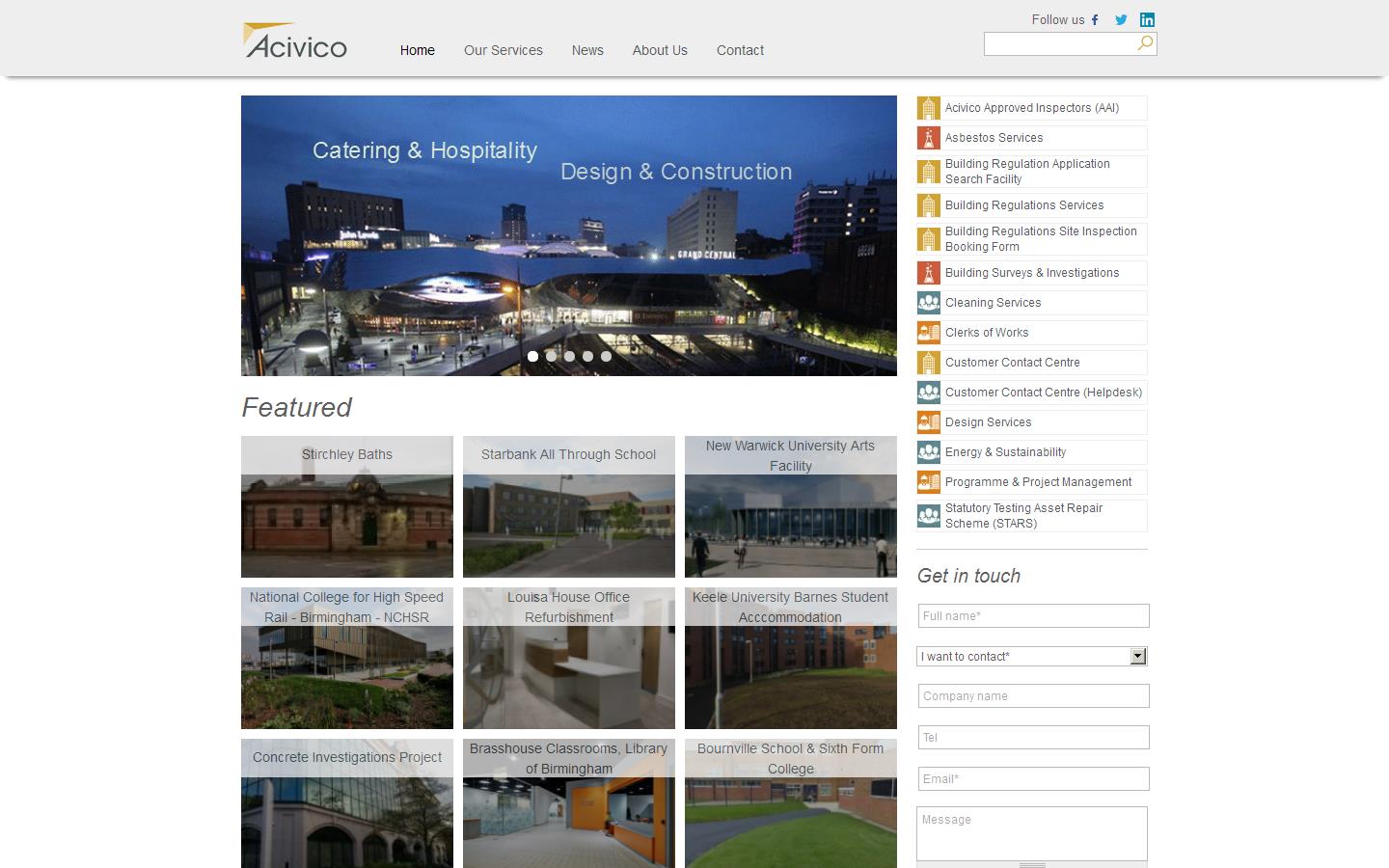This screenshot has height=868, width=1389.
Task: Select the third carousel slide dot
Action: [x=569, y=356]
